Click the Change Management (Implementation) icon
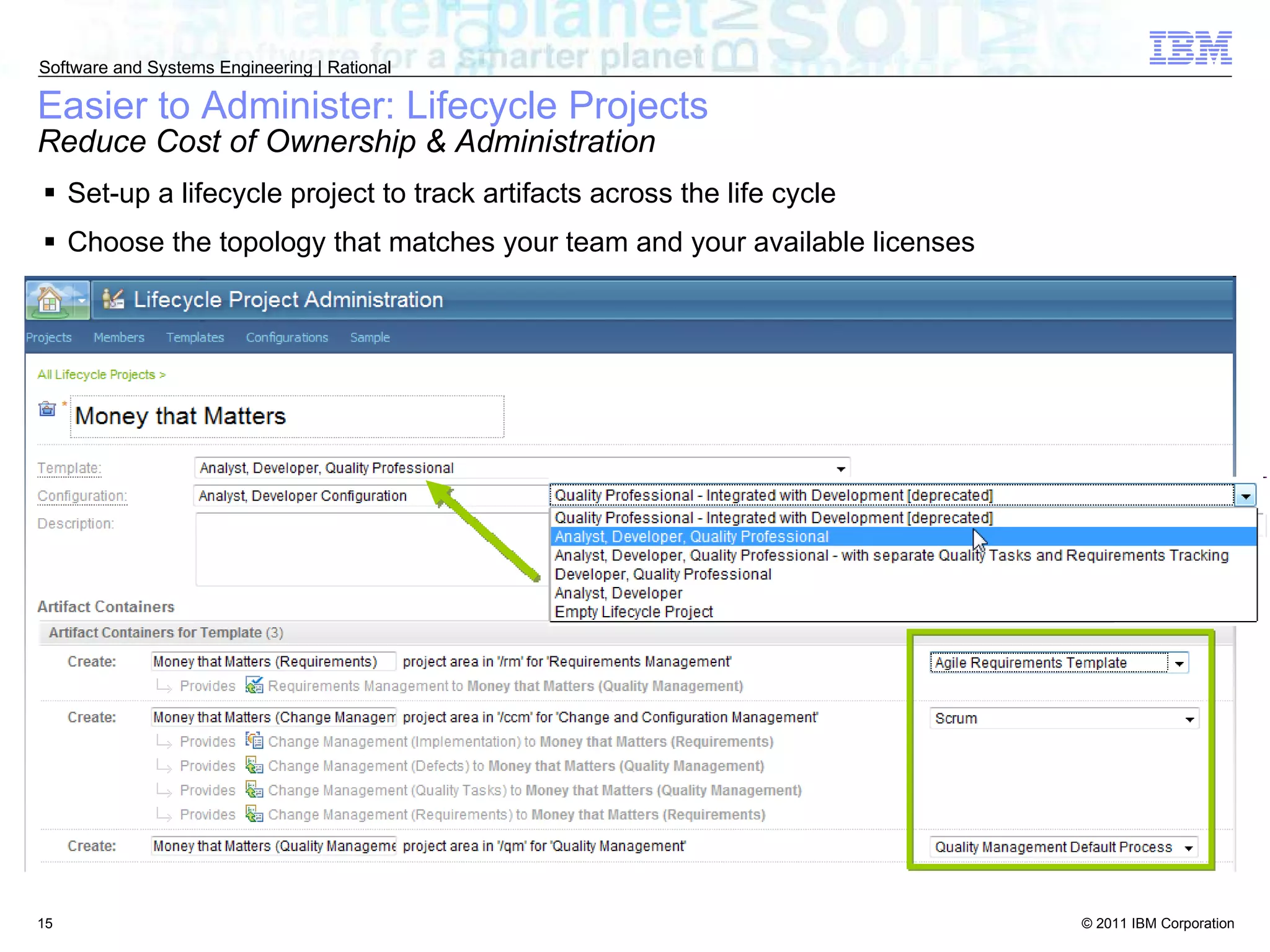The width and height of the screenshot is (1270, 952). coord(254,741)
